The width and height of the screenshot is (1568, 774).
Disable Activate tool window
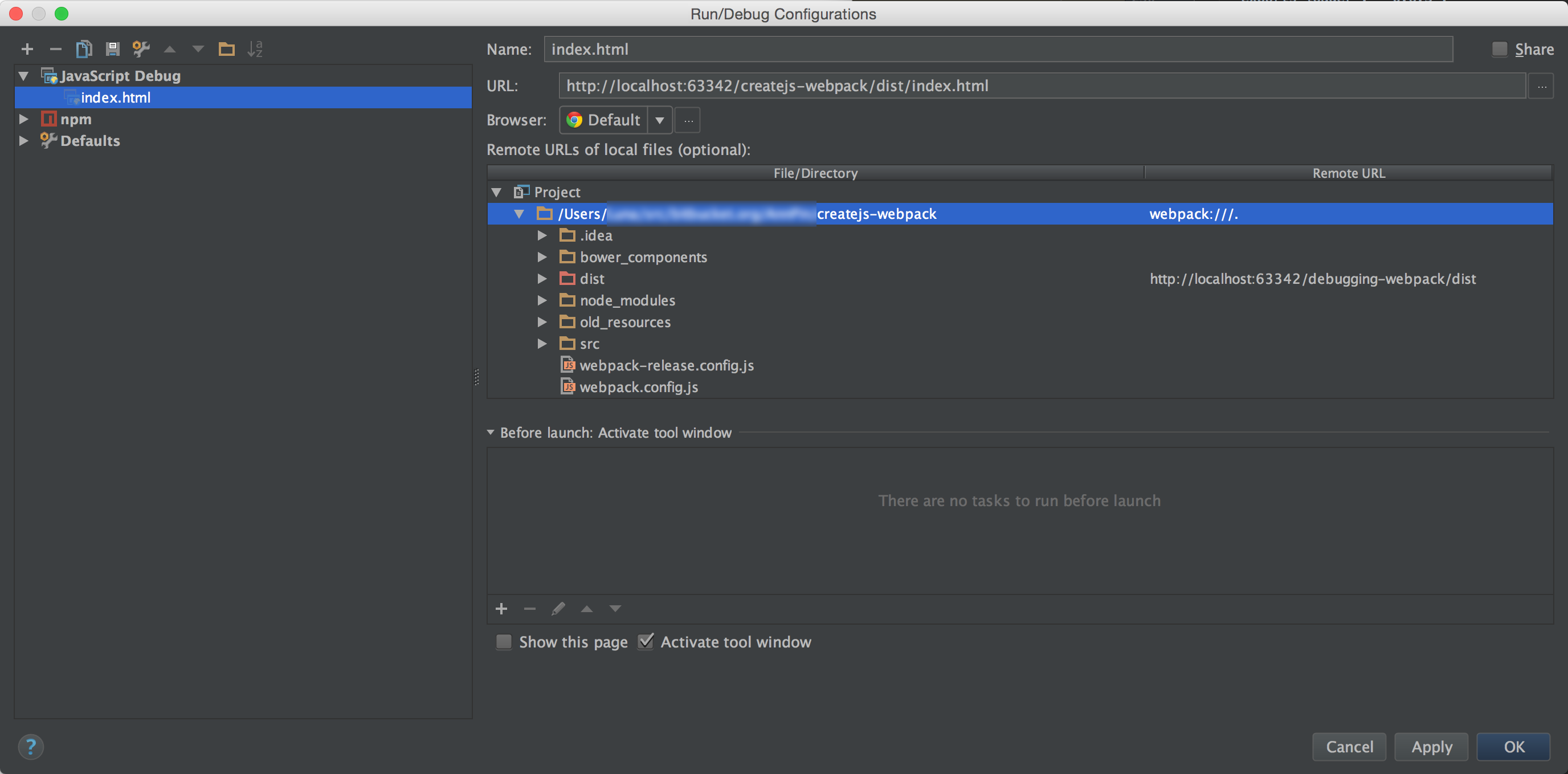[645, 641]
